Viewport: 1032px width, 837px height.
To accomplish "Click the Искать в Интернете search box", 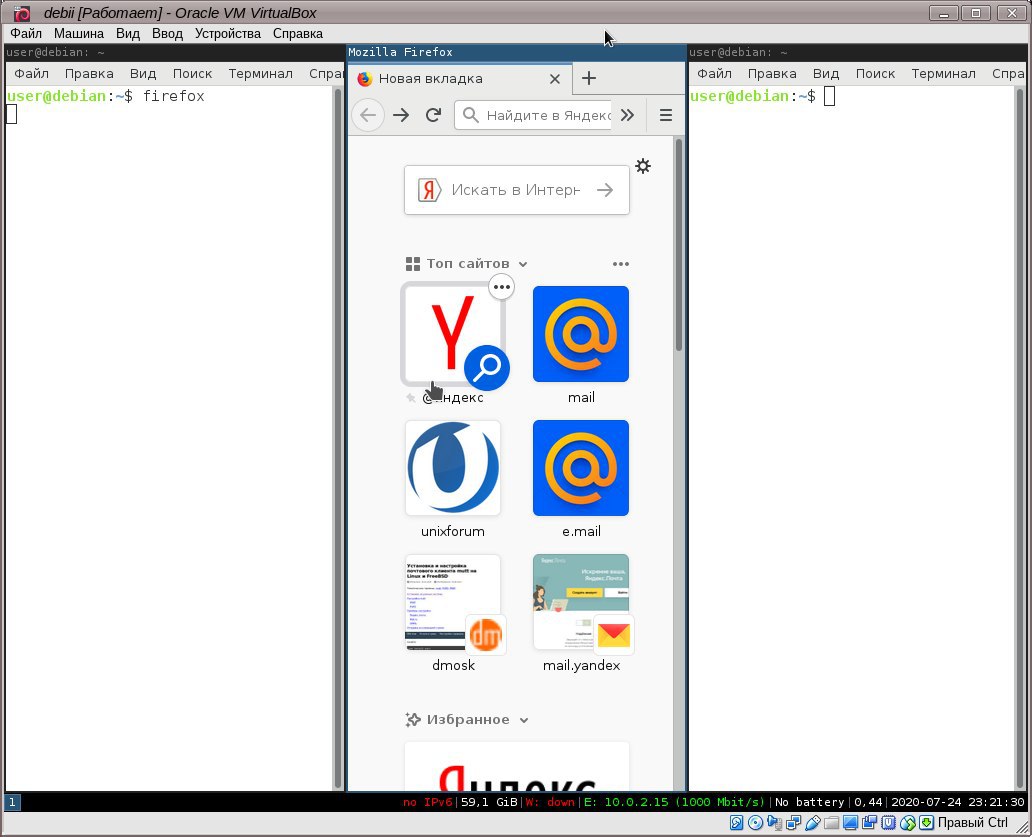I will (517, 190).
